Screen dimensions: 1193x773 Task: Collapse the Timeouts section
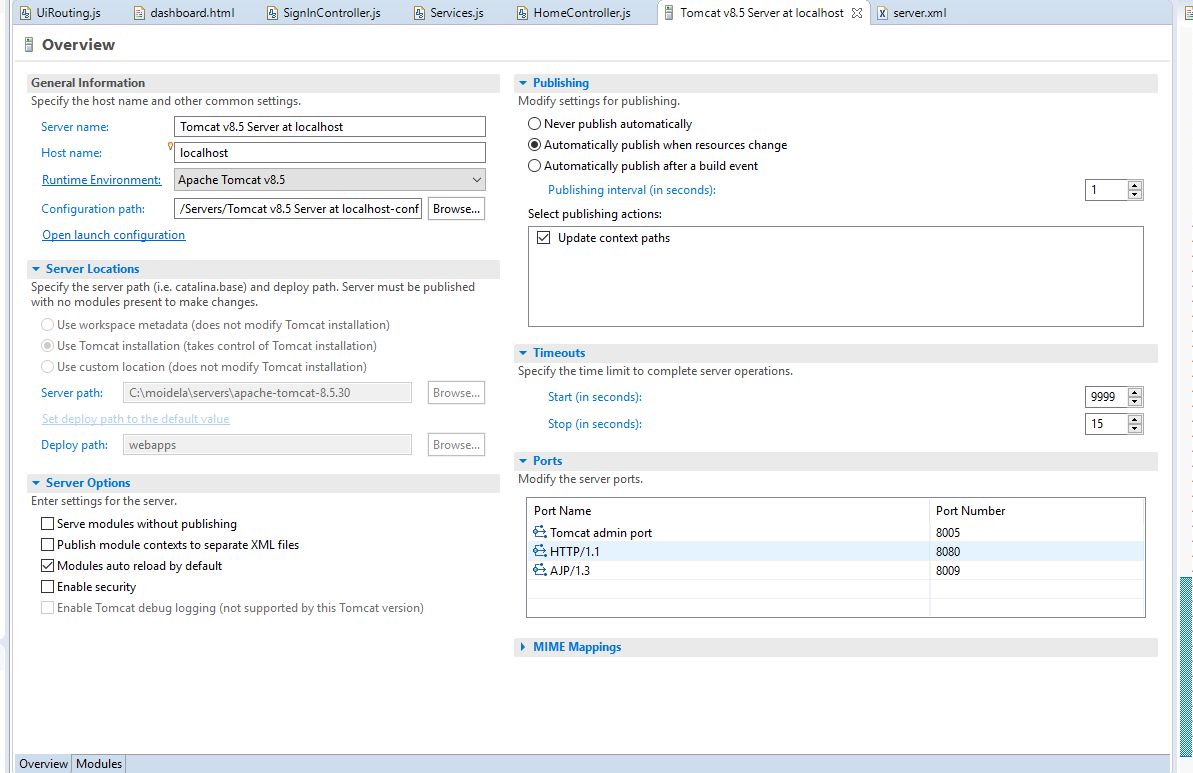pos(523,353)
